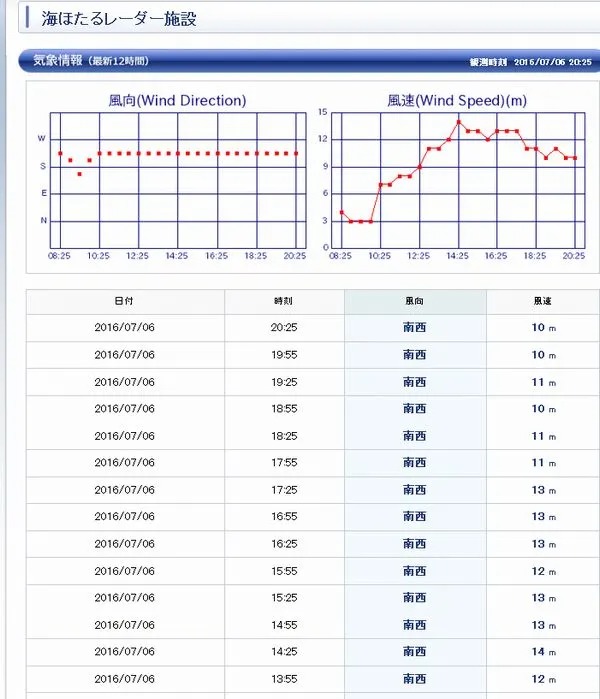Viewport: 600px width, 699px height.
Task: Click the date cell in the 16:25 row
Action: click(x=125, y=544)
